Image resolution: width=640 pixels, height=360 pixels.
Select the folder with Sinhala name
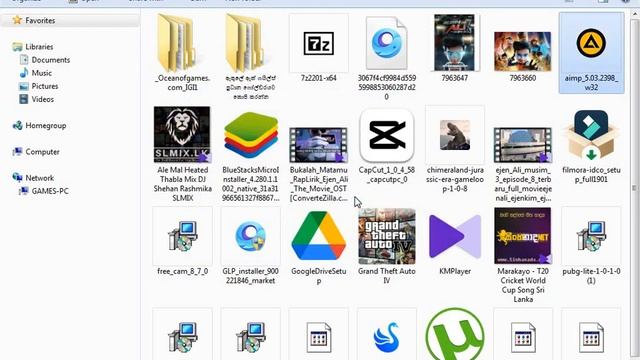(x=251, y=56)
